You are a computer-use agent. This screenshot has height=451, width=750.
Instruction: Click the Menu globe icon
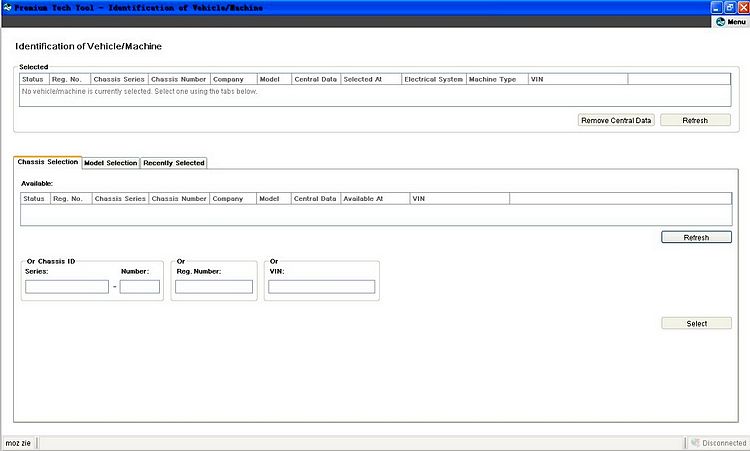[x=720, y=22]
